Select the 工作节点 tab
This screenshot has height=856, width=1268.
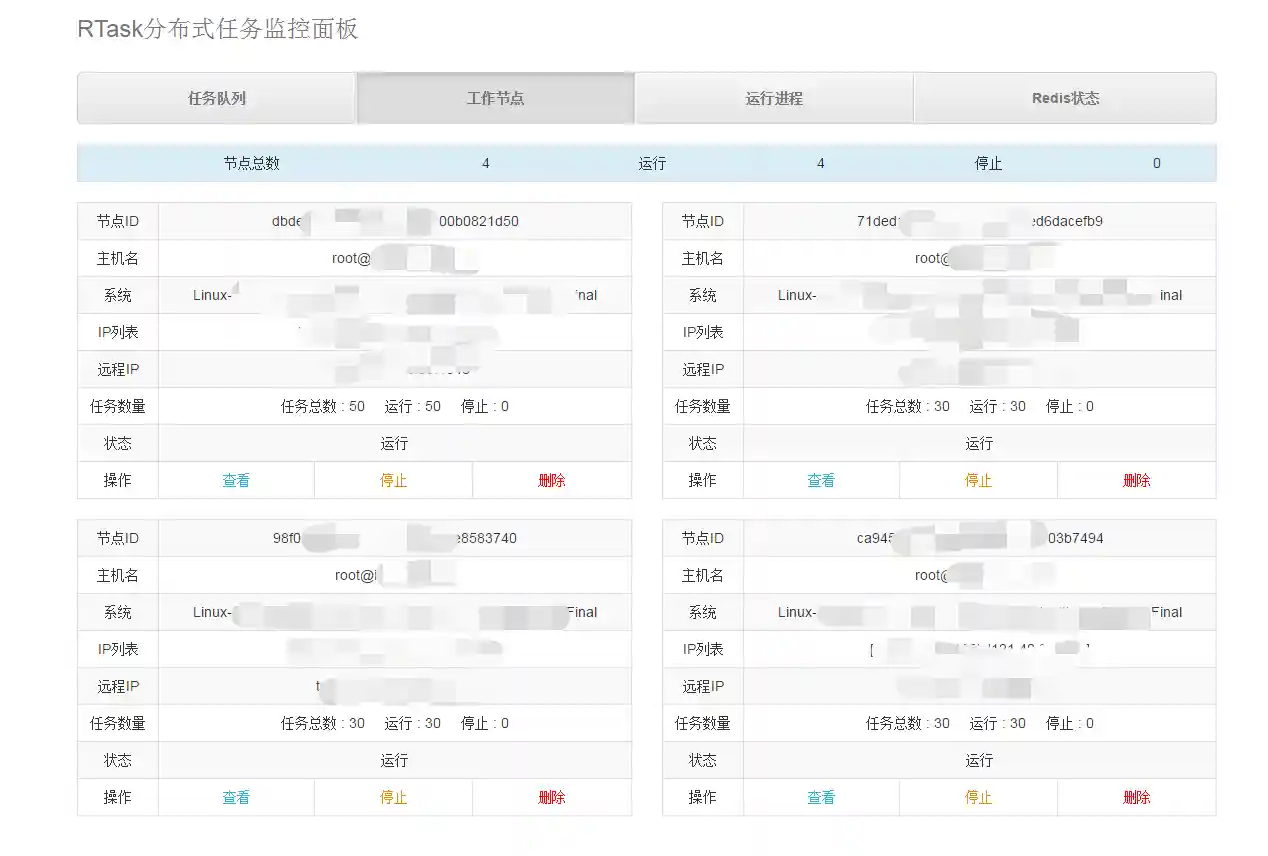tap(495, 98)
